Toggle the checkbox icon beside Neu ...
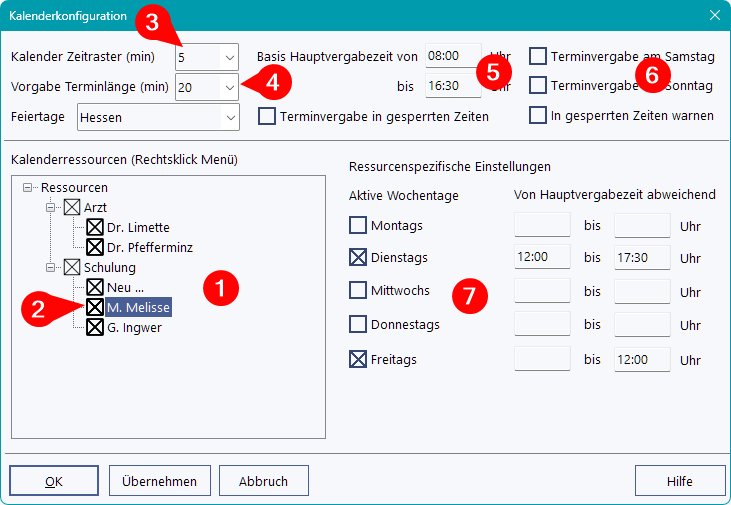Screen dimensions: 731x505 [x=95, y=287]
